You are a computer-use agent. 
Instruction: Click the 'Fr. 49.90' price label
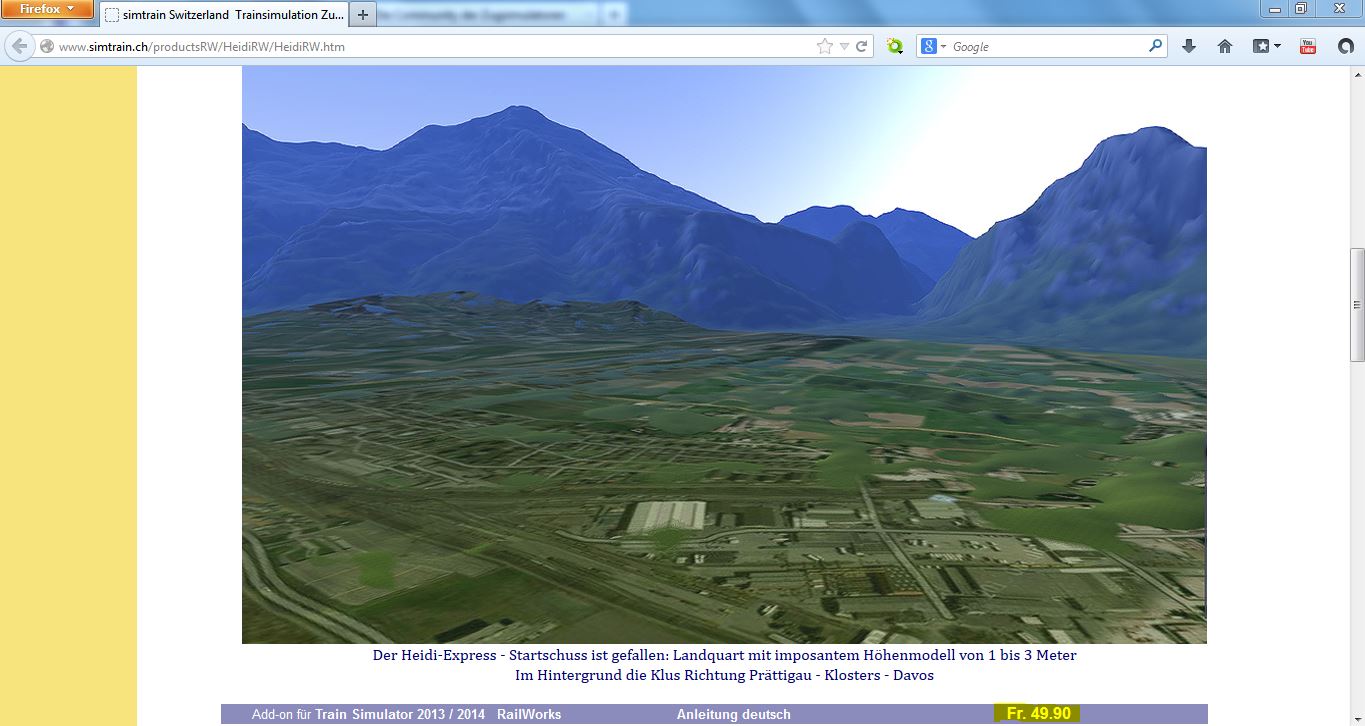click(1038, 714)
